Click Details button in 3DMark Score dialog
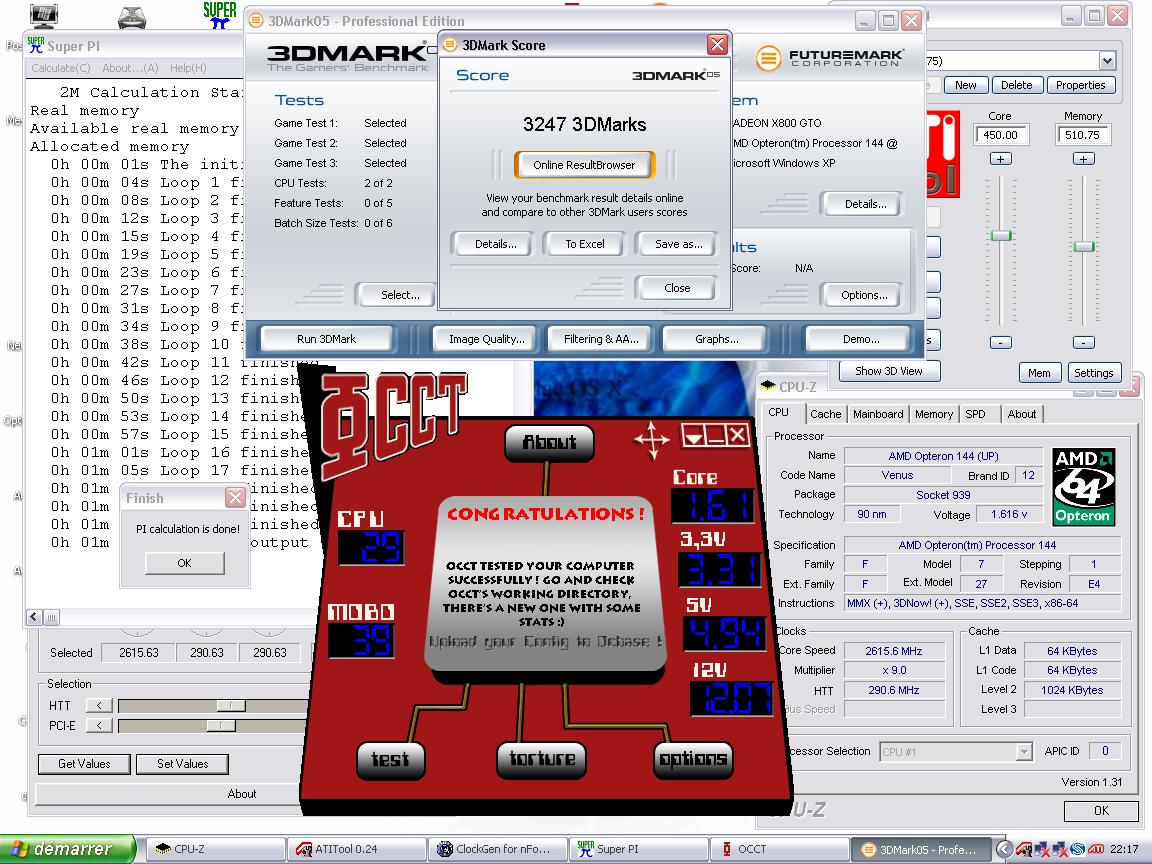Viewport: 1152px width, 864px height. (x=495, y=244)
